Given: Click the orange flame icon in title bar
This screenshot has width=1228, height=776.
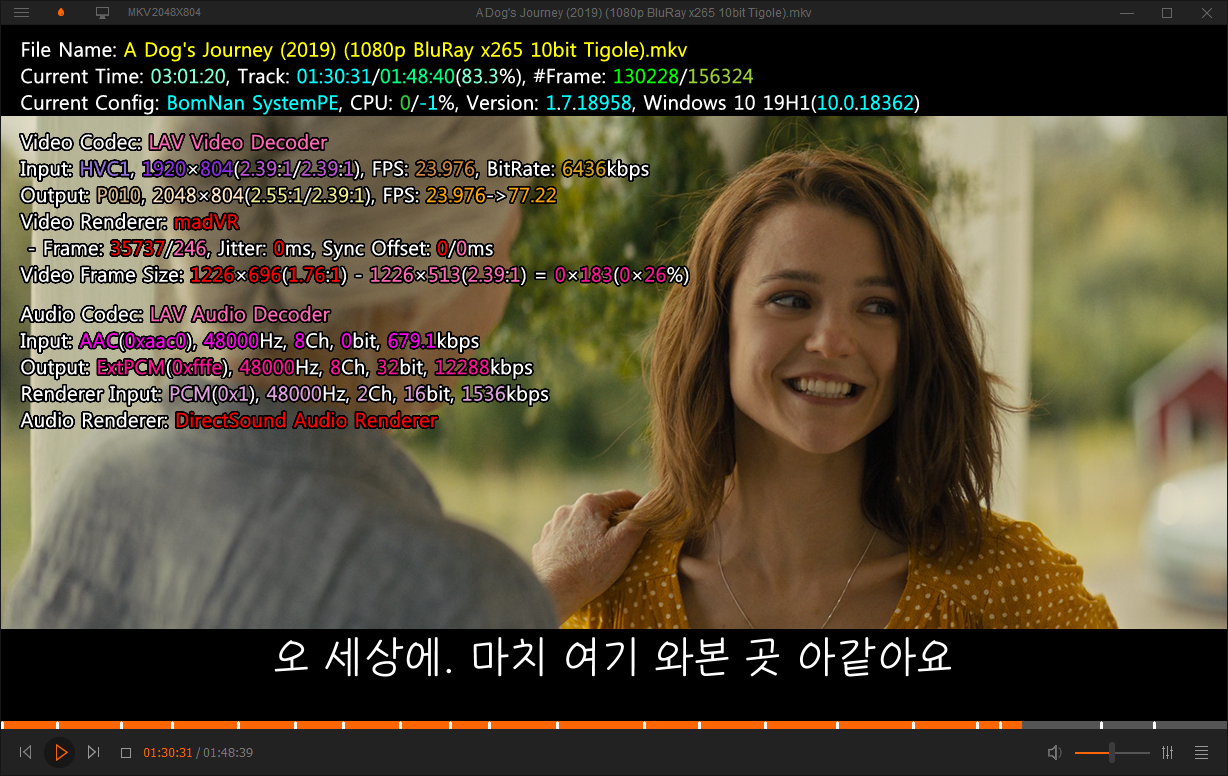Looking at the screenshot, I should (62, 13).
